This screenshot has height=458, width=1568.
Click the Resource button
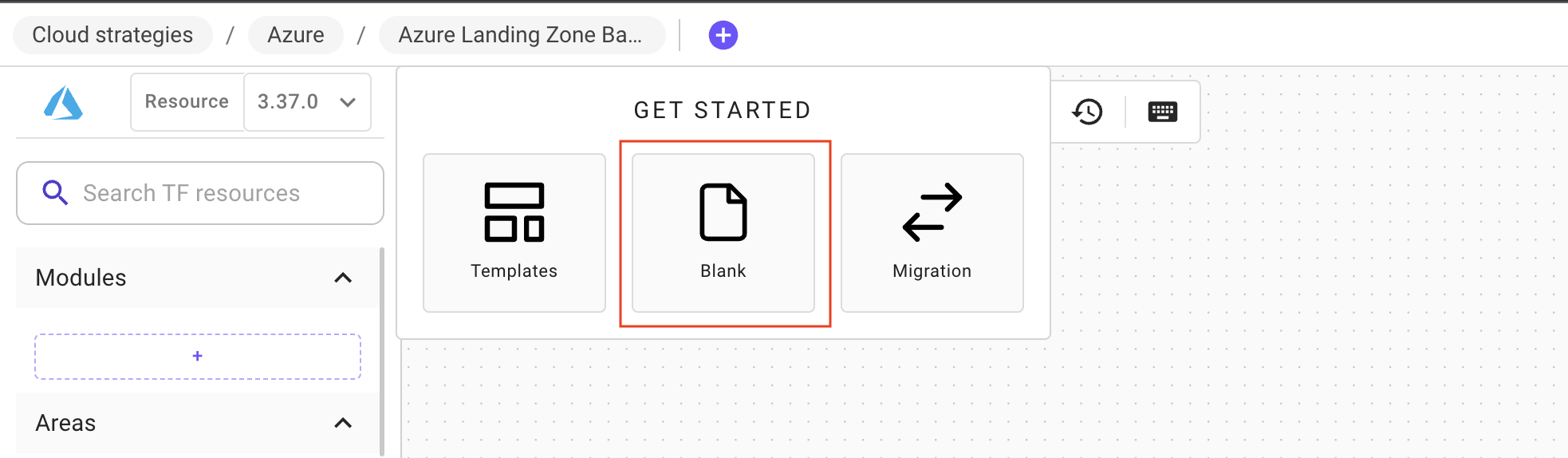click(x=187, y=102)
